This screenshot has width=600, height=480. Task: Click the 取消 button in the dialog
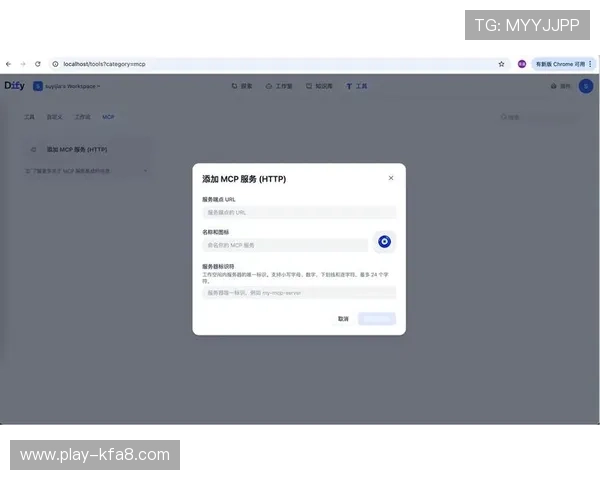pos(343,319)
